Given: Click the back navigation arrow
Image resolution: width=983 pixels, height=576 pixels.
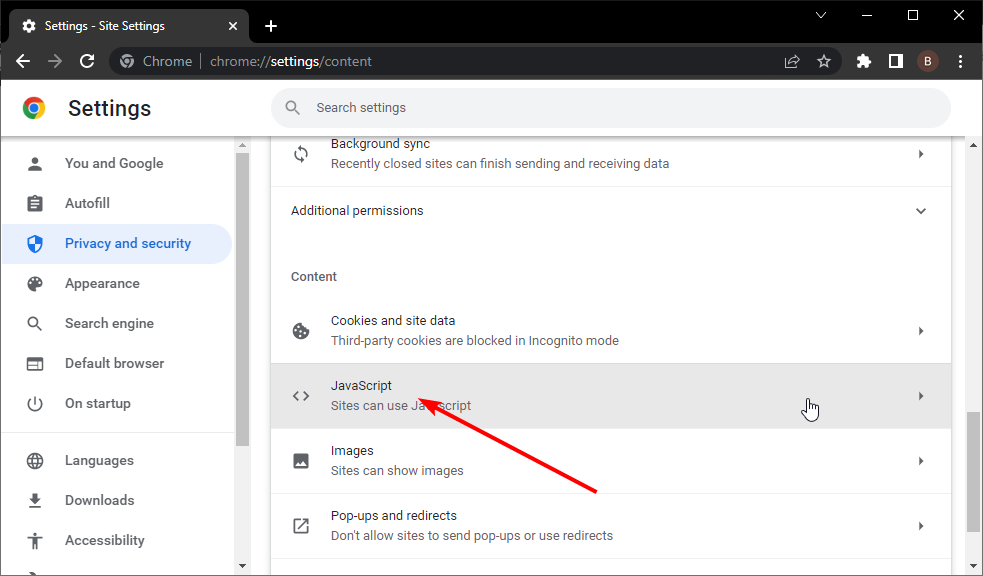Looking at the screenshot, I should [23, 61].
